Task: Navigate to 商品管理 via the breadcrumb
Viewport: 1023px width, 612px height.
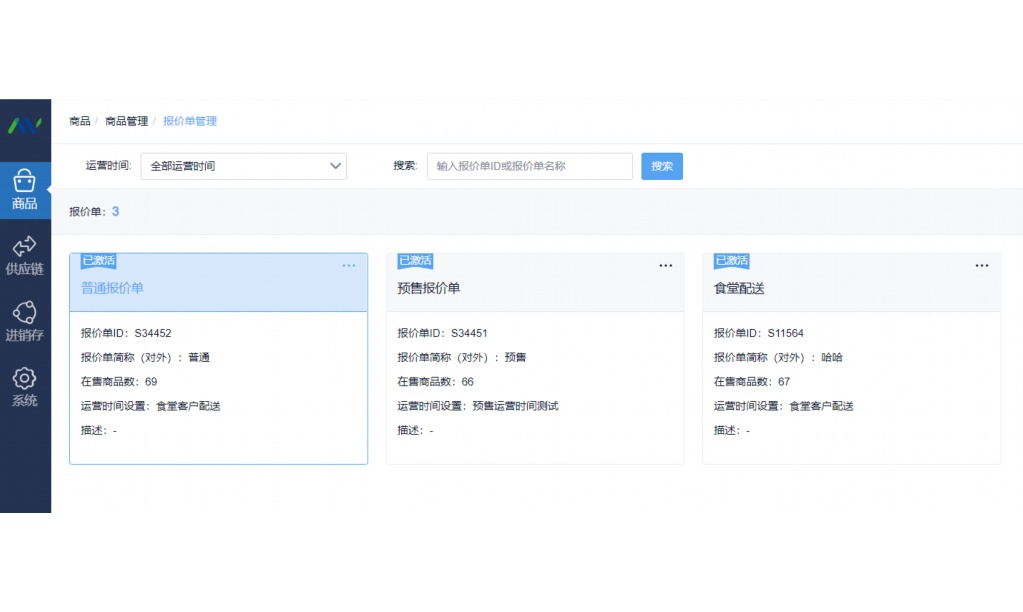Action: click(x=124, y=121)
